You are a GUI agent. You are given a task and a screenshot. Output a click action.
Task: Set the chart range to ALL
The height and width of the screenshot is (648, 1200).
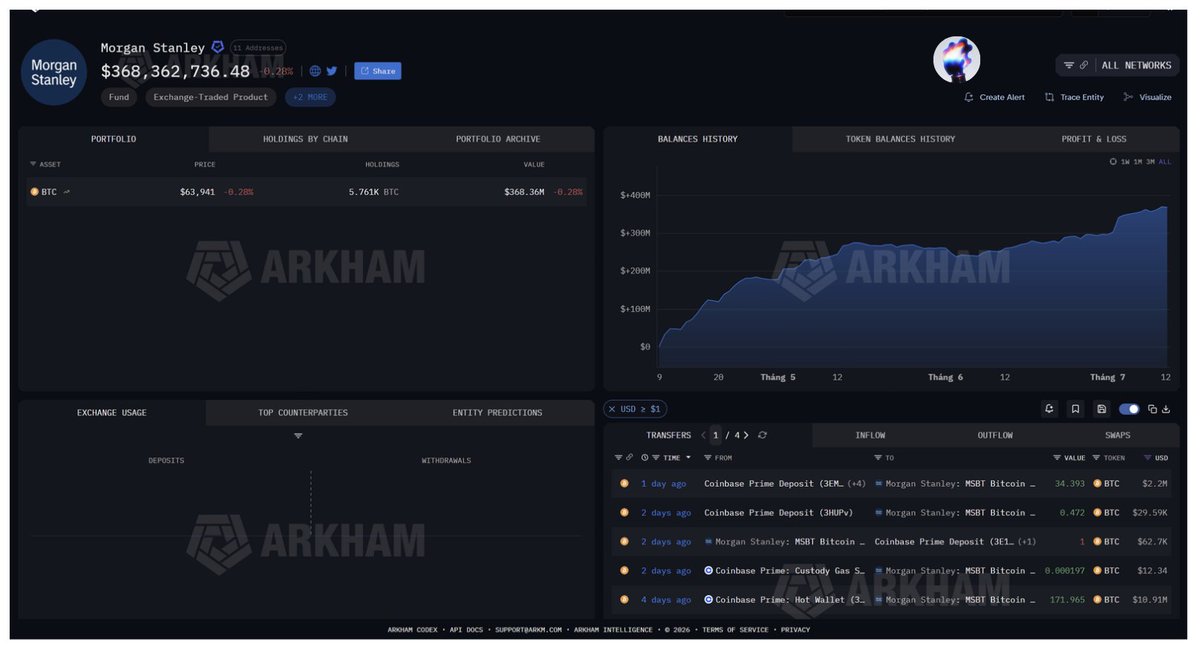[1165, 161]
